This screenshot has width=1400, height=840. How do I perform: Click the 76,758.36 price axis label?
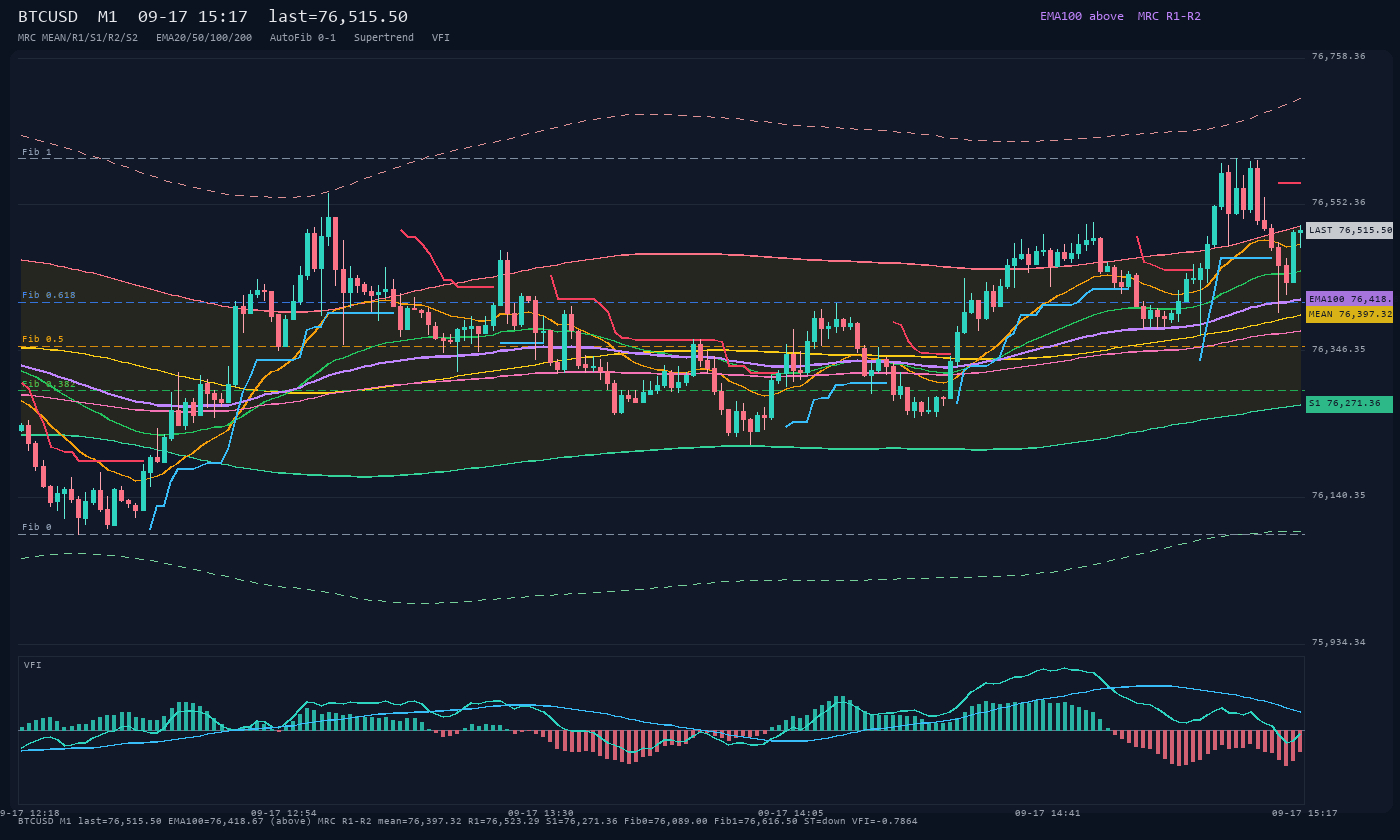coord(1338,56)
